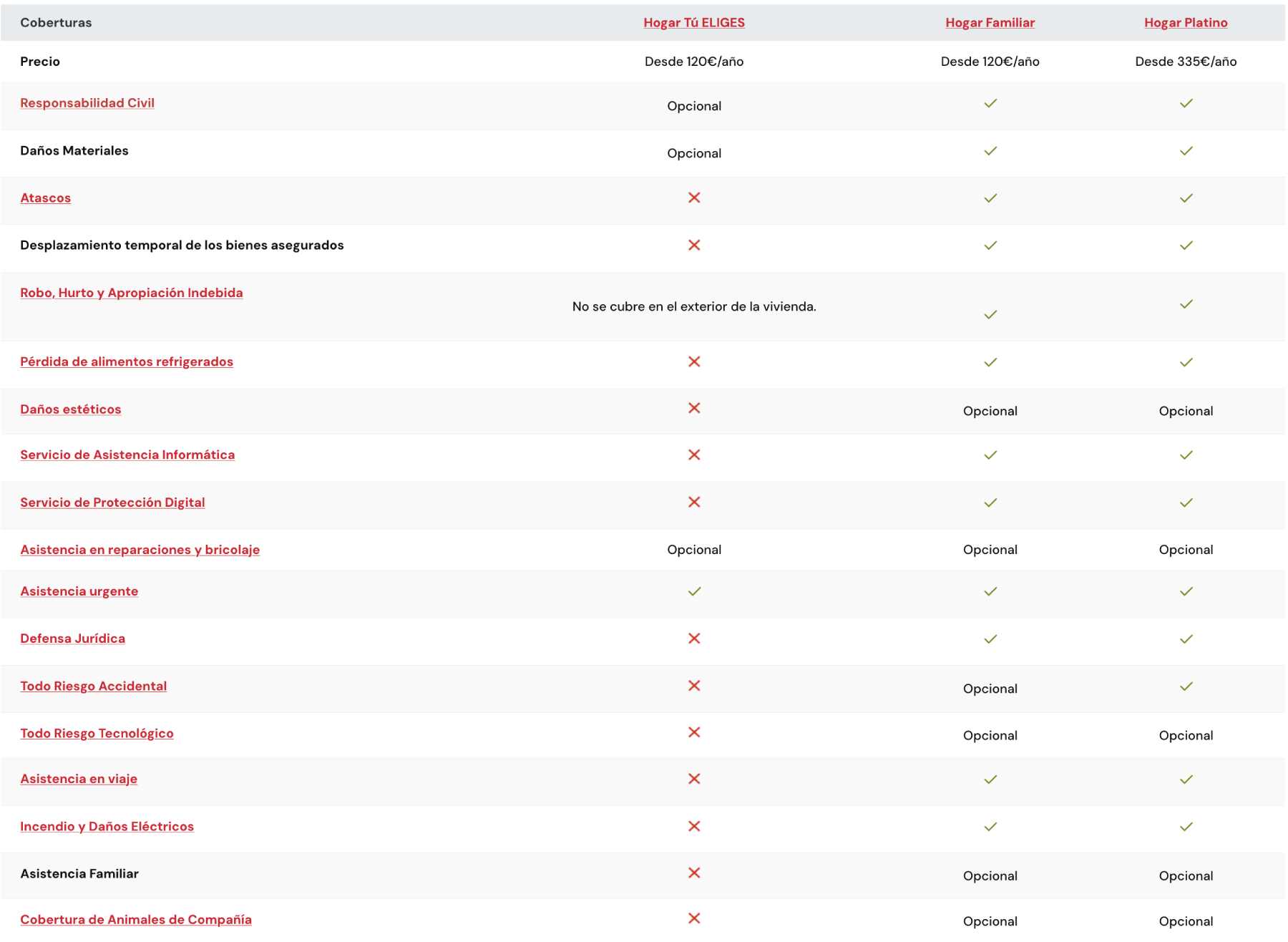Click red X in Asistencia Familiar row
The height and width of the screenshot is (942, 1288).
click(694, 873)
